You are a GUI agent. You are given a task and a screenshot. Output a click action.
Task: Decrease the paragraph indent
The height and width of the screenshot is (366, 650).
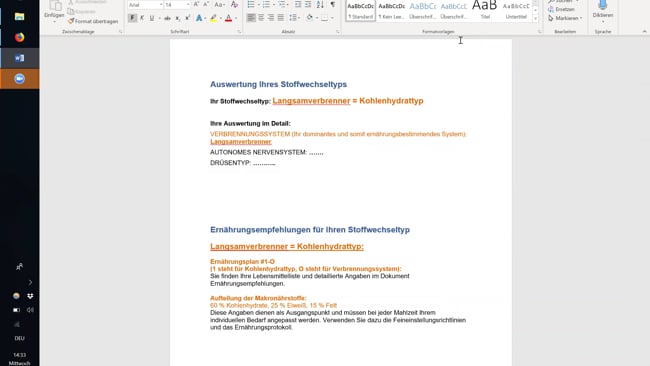click(298, 5)
